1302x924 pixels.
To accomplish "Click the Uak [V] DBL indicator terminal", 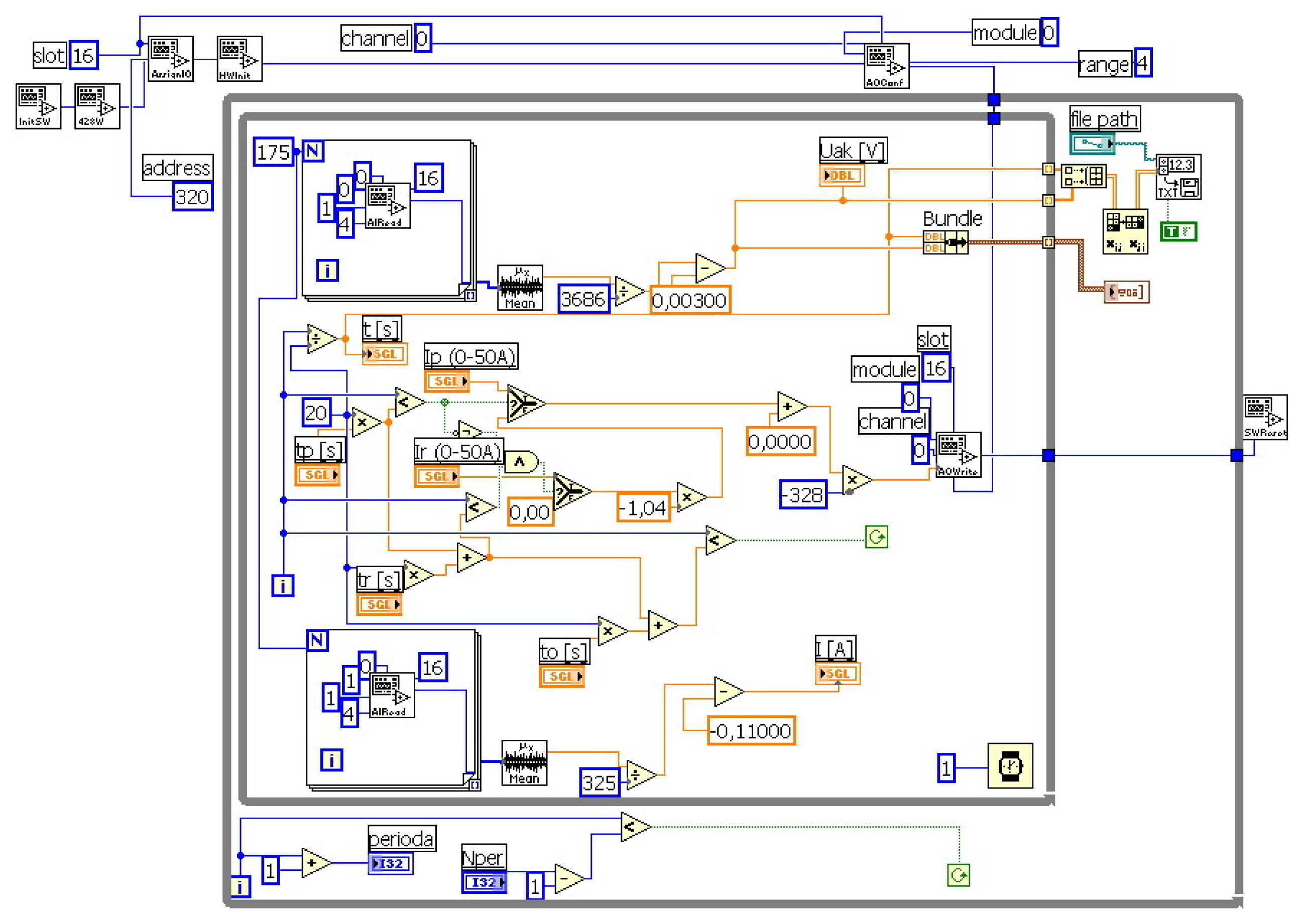I will (x=841, y=175).
